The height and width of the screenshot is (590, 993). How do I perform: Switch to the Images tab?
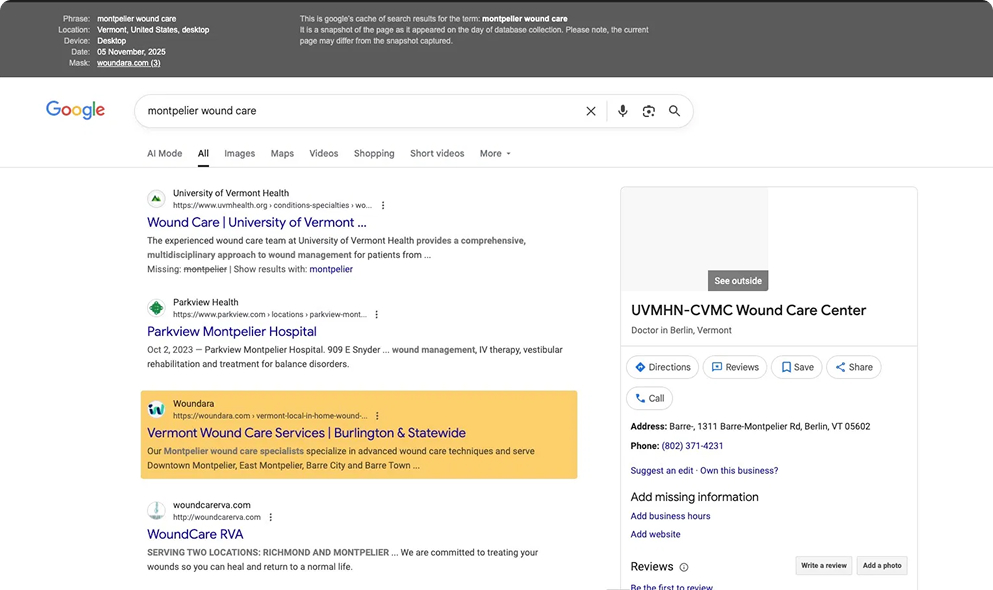point(239,153)
